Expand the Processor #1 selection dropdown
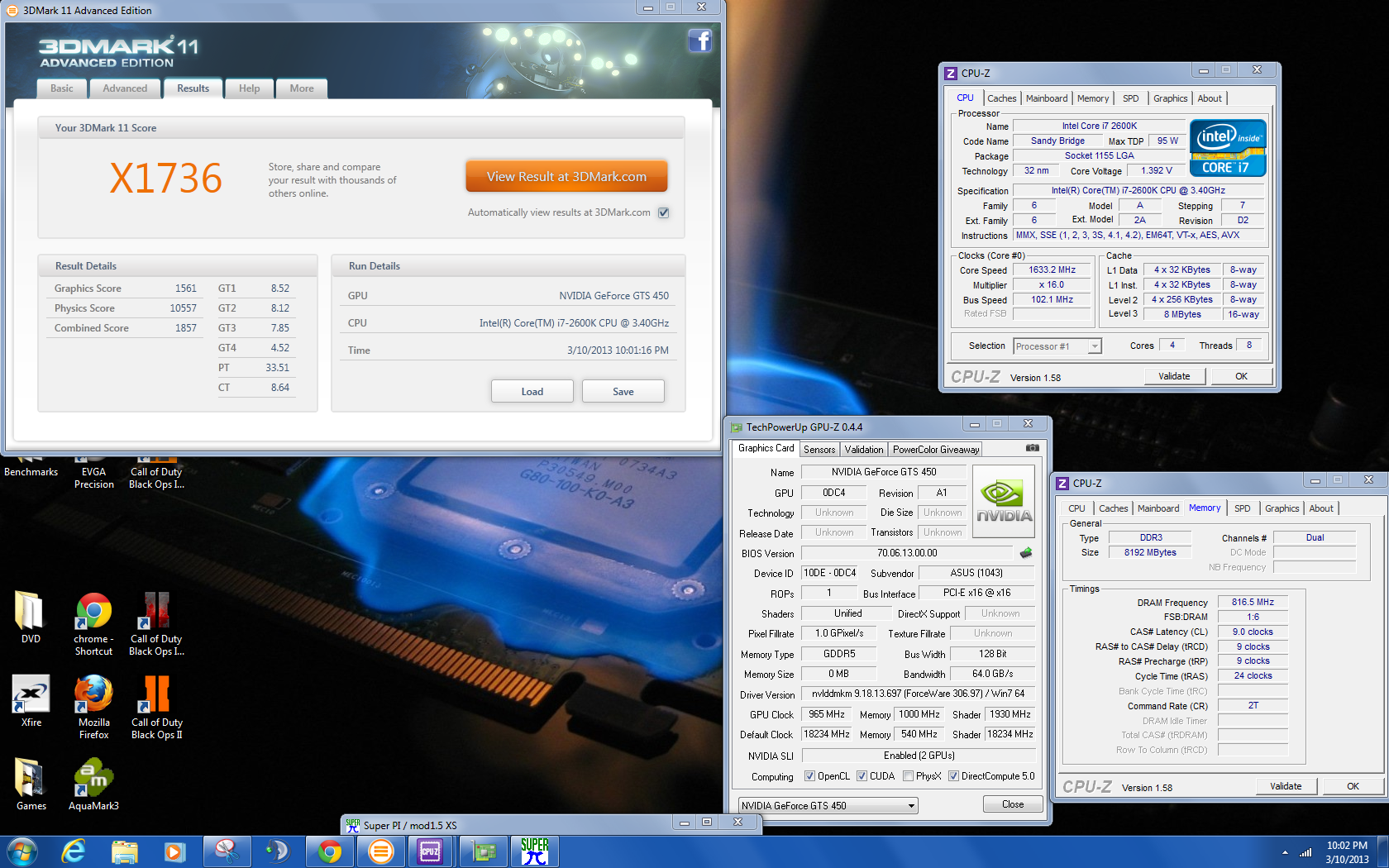This screenshot has height=868, width=1389. click(1095, 346)
